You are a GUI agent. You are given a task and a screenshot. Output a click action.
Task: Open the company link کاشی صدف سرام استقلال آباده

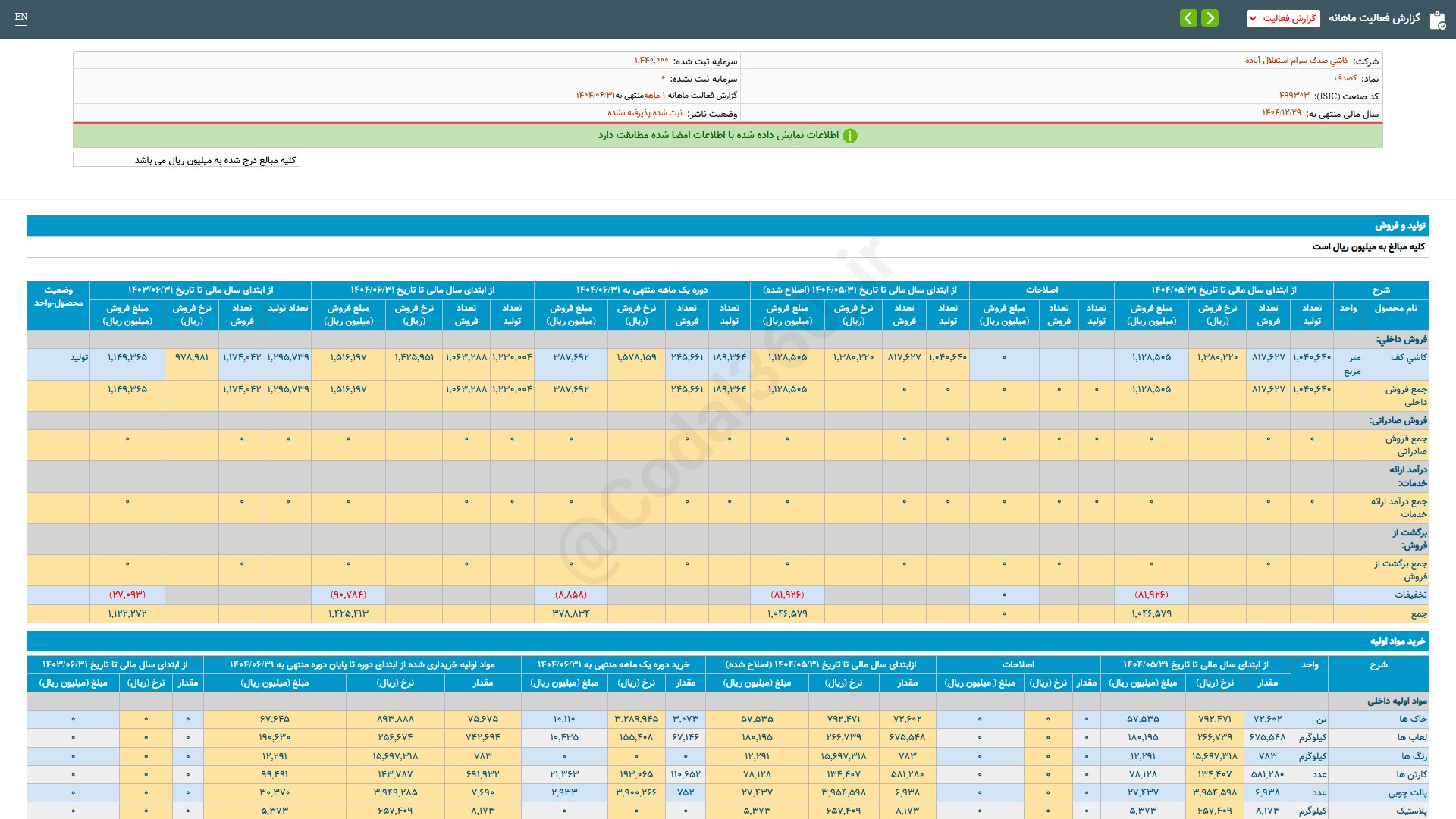pyautogui.click(x=1297, y=61)
